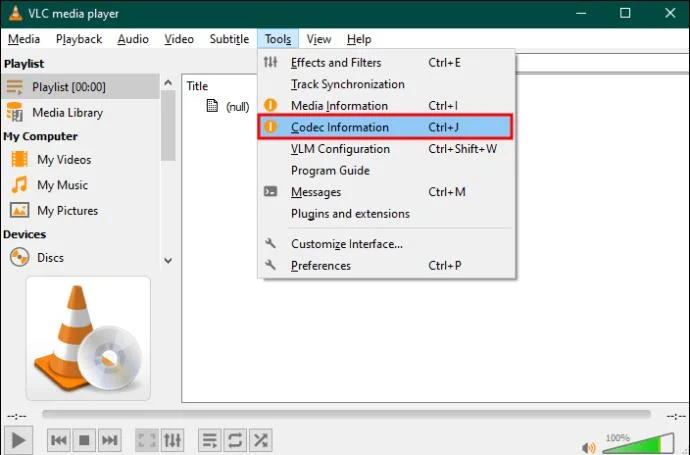Click sidebar scroll up arrow
Image resolution: width=690 pixels, height=455 pixels.
pos(168,82)
